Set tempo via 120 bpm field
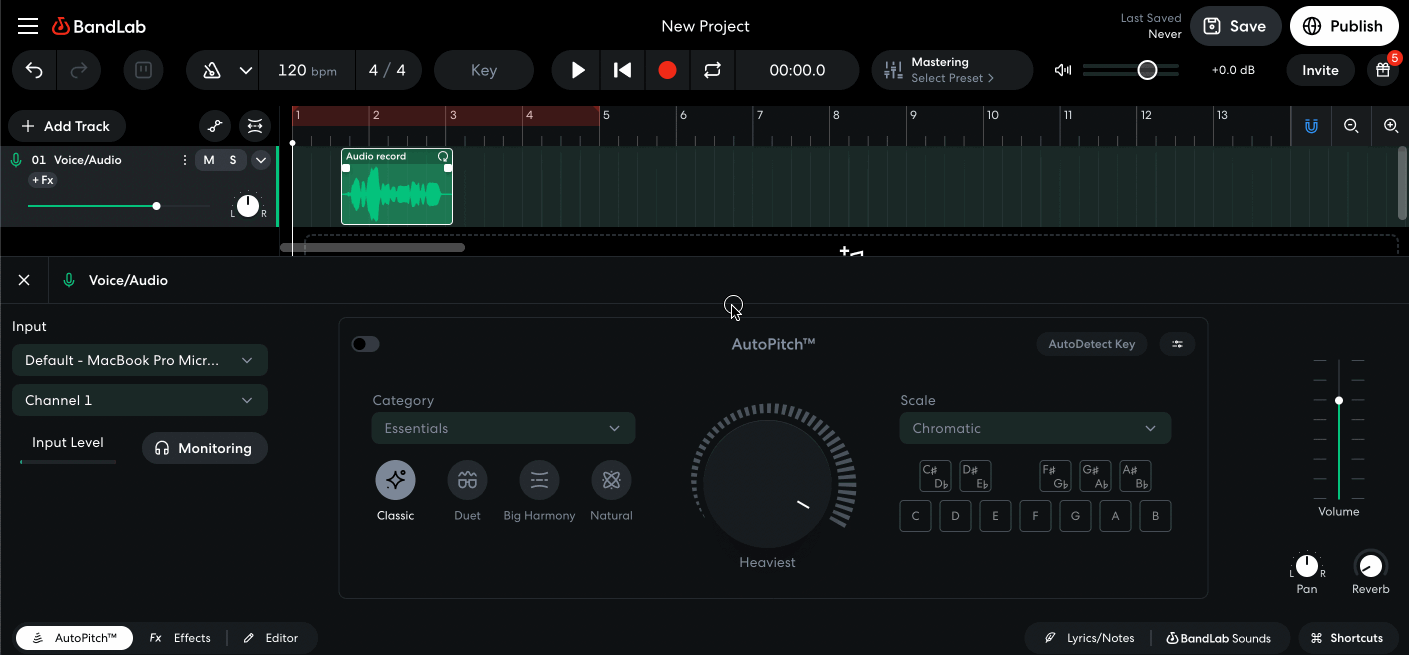Image resolution: width=1409 pixels, height=655 pixels. tap(307, 70)
